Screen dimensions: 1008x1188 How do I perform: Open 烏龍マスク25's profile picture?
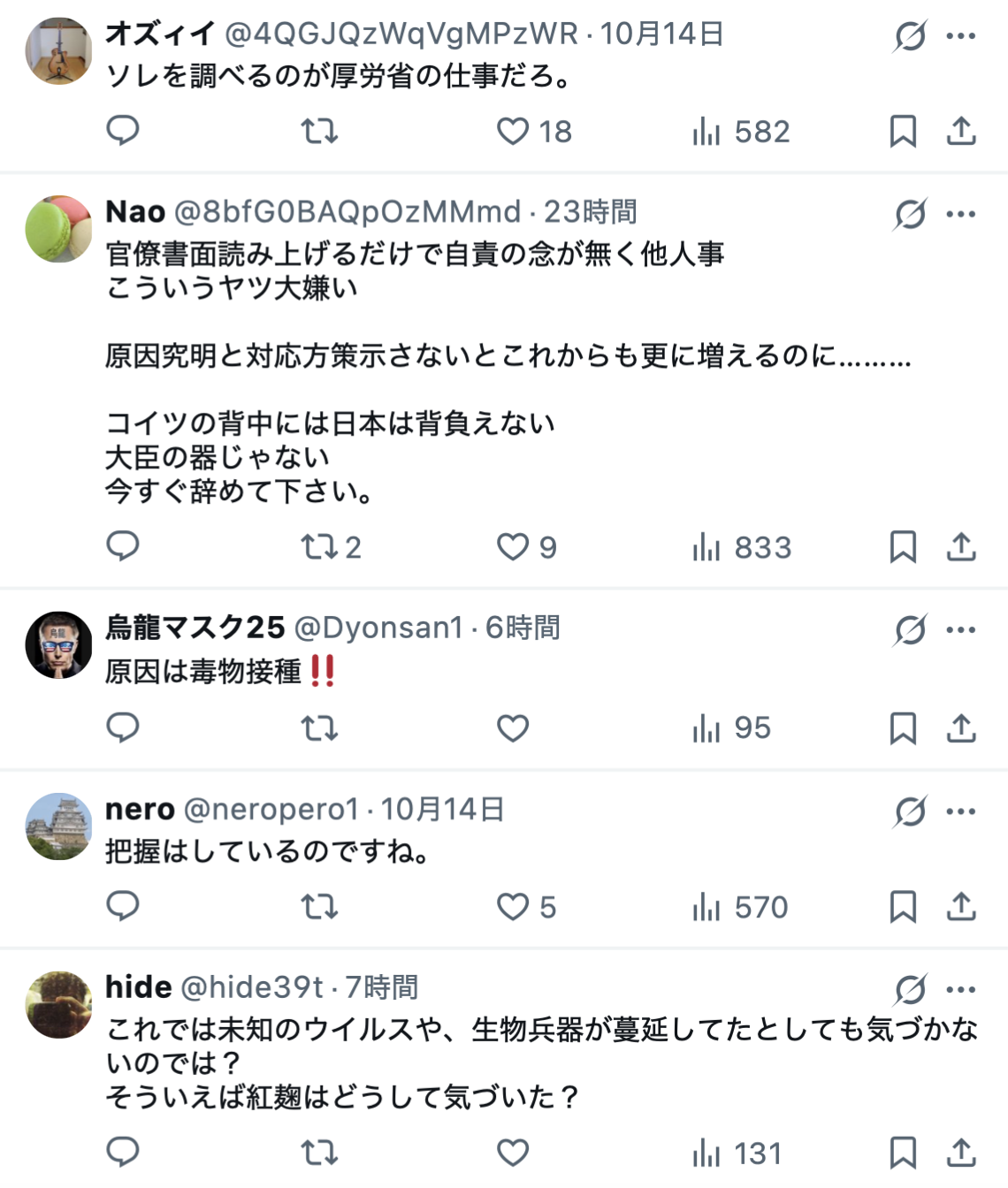point(58,645)
